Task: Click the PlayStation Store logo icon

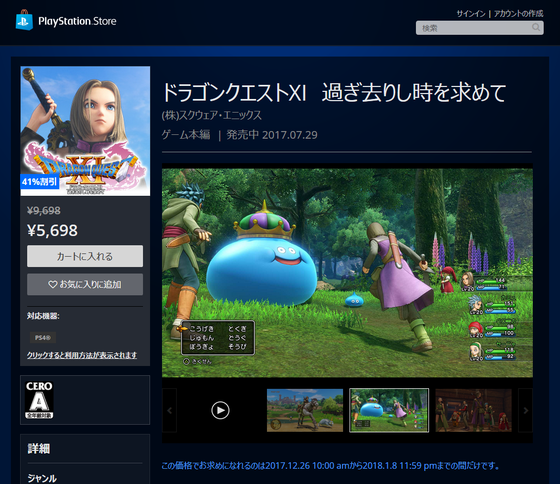Action: 24,20
